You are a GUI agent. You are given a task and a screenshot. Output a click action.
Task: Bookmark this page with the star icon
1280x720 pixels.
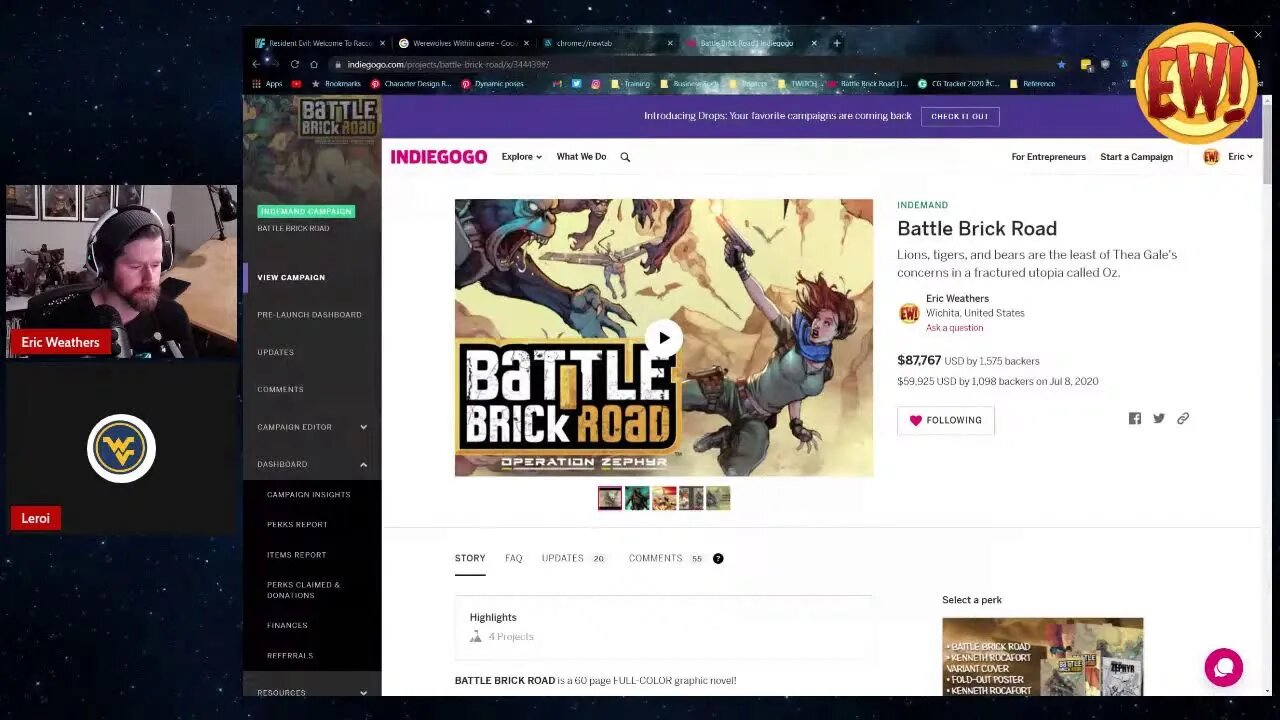1061,64
